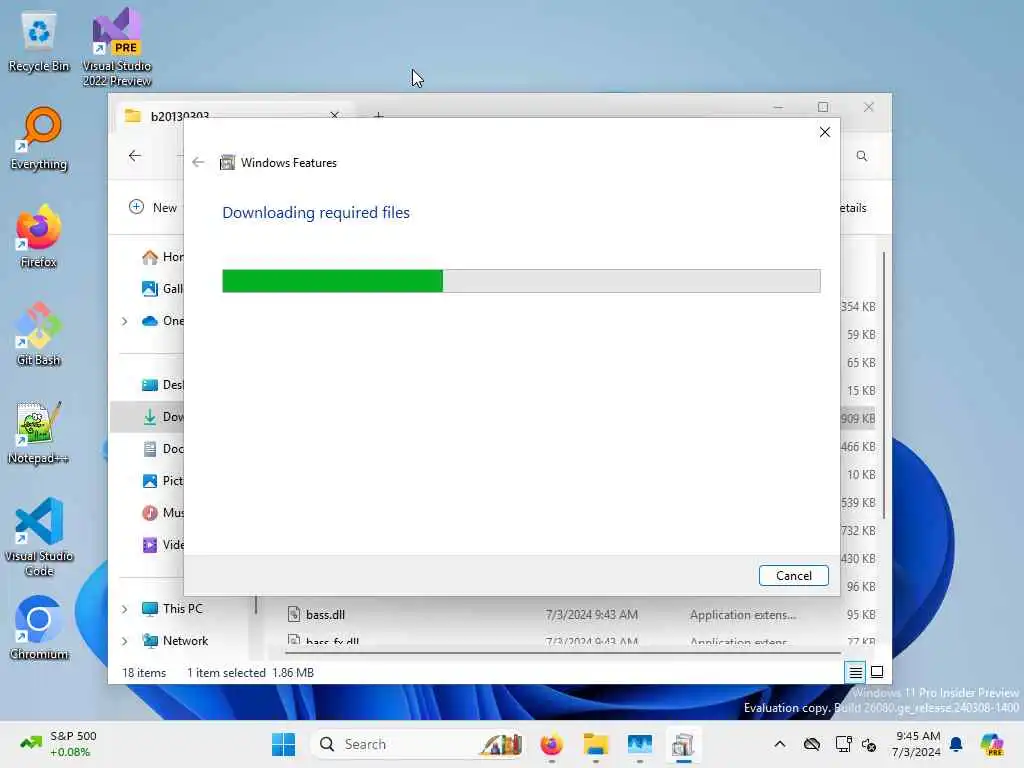This screenshot has height=768, width=1024.
Task: Cancel the Windows Features download
Action: pyautogui.click(x=793, y=575)
